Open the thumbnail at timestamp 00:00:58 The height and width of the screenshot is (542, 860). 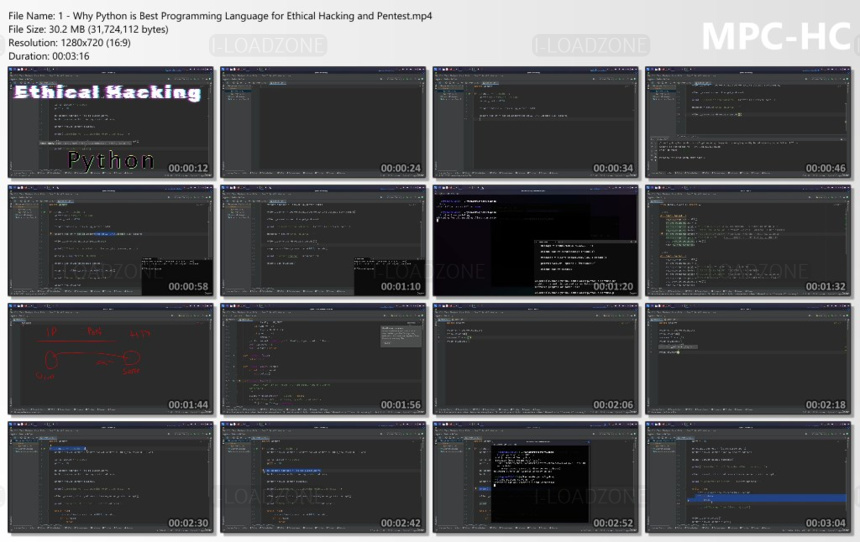point(110,241)
